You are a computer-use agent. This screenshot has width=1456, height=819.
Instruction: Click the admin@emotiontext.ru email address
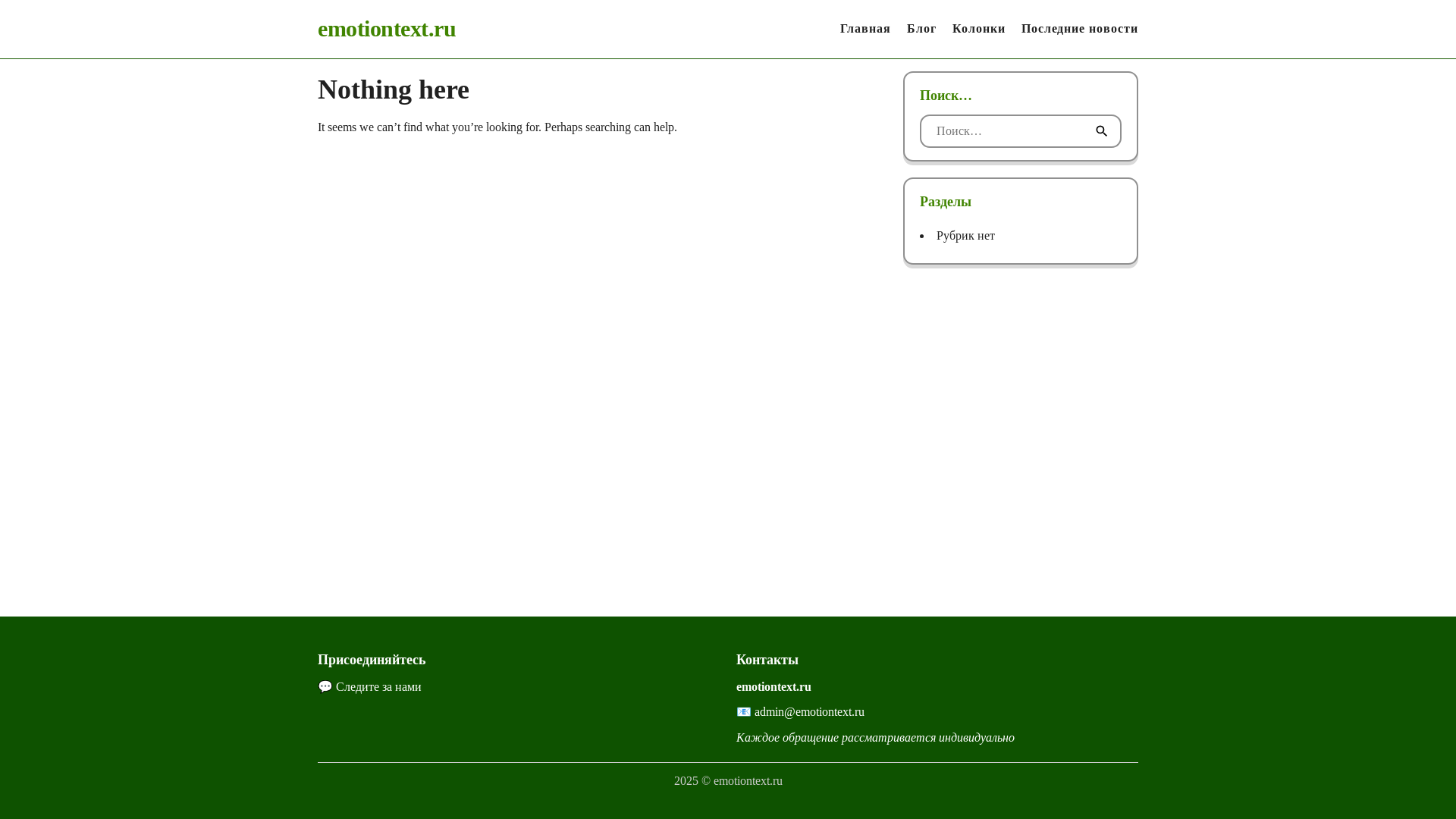tap(809, 711)
